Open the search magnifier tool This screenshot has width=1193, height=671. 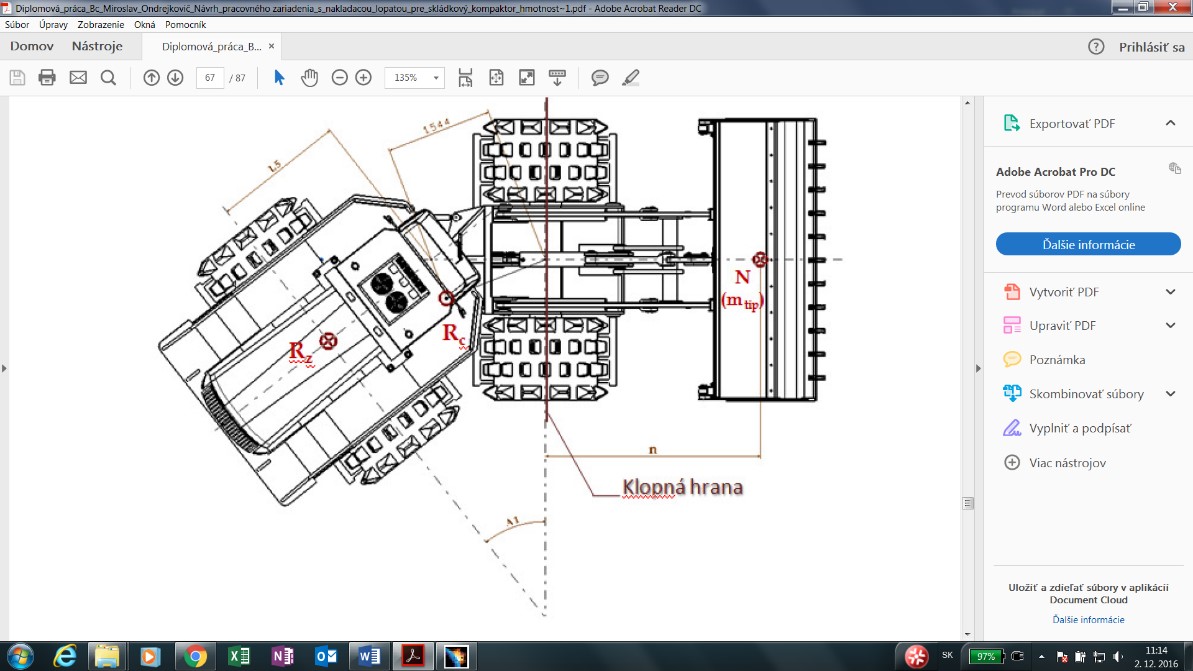[x=109, y=78]
